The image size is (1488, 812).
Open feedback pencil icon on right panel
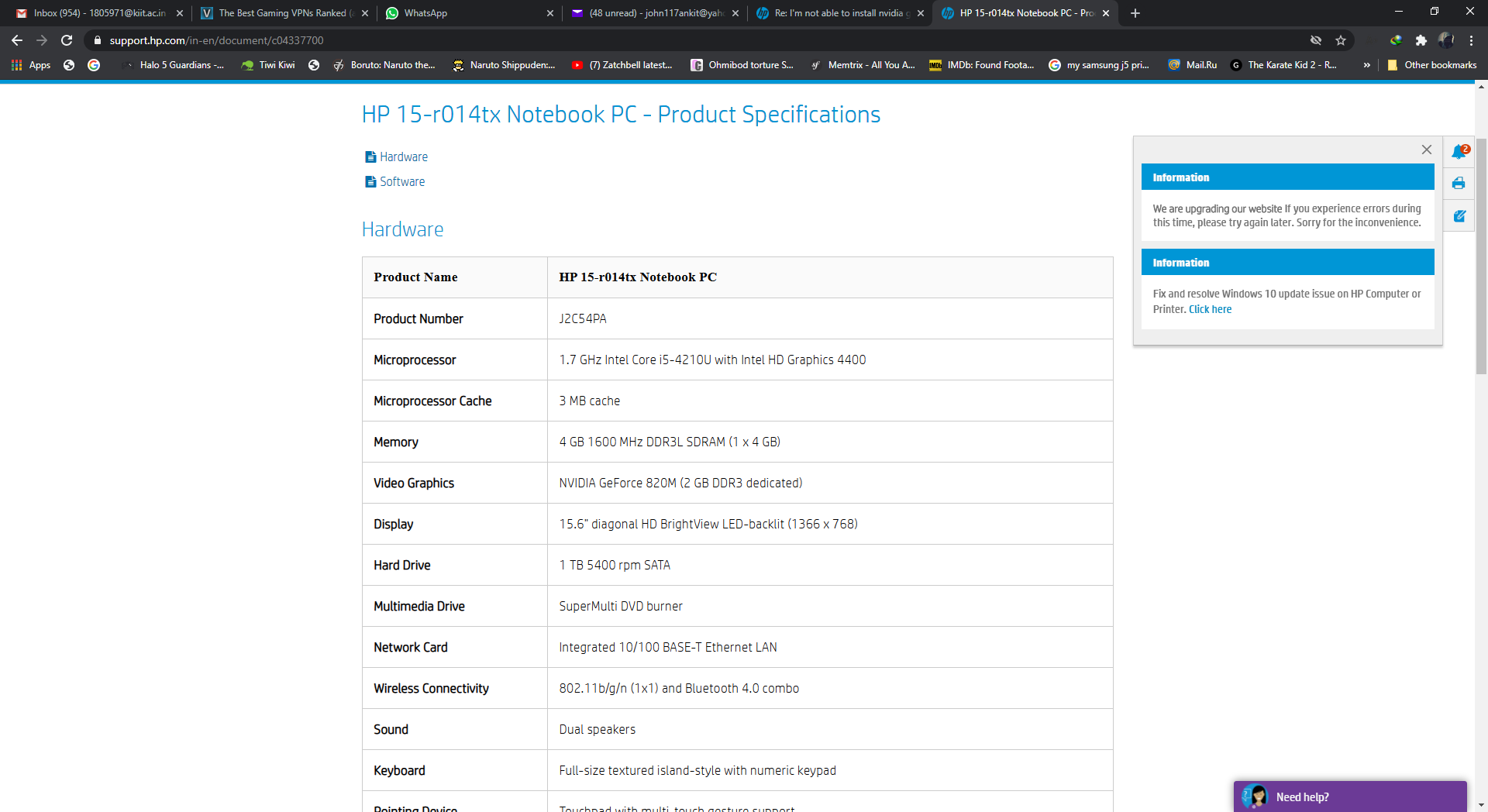[x=1459, y=216]
